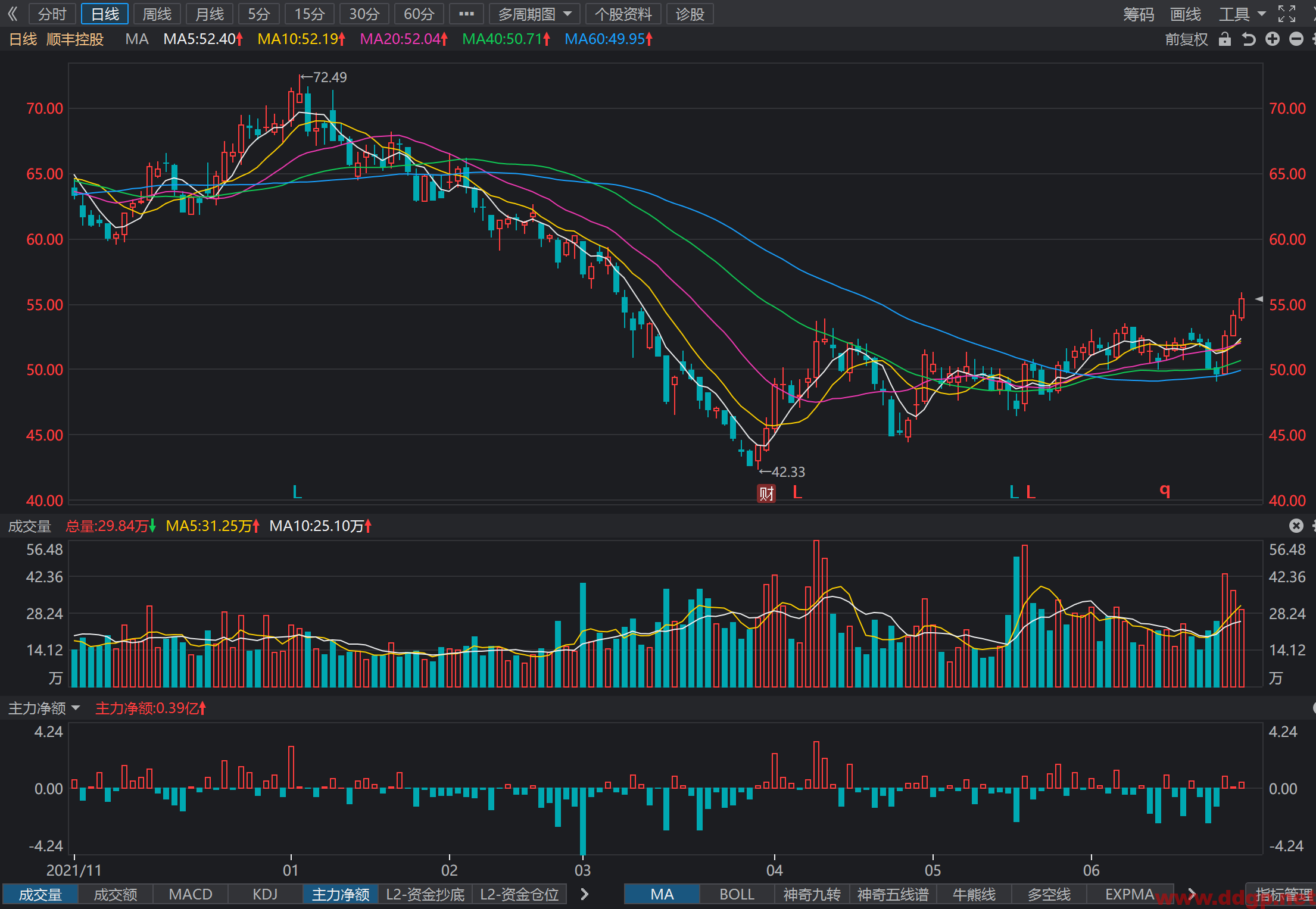Click the 03 date axis marker
1316x909 pixels.
click(x=582, y=870)
